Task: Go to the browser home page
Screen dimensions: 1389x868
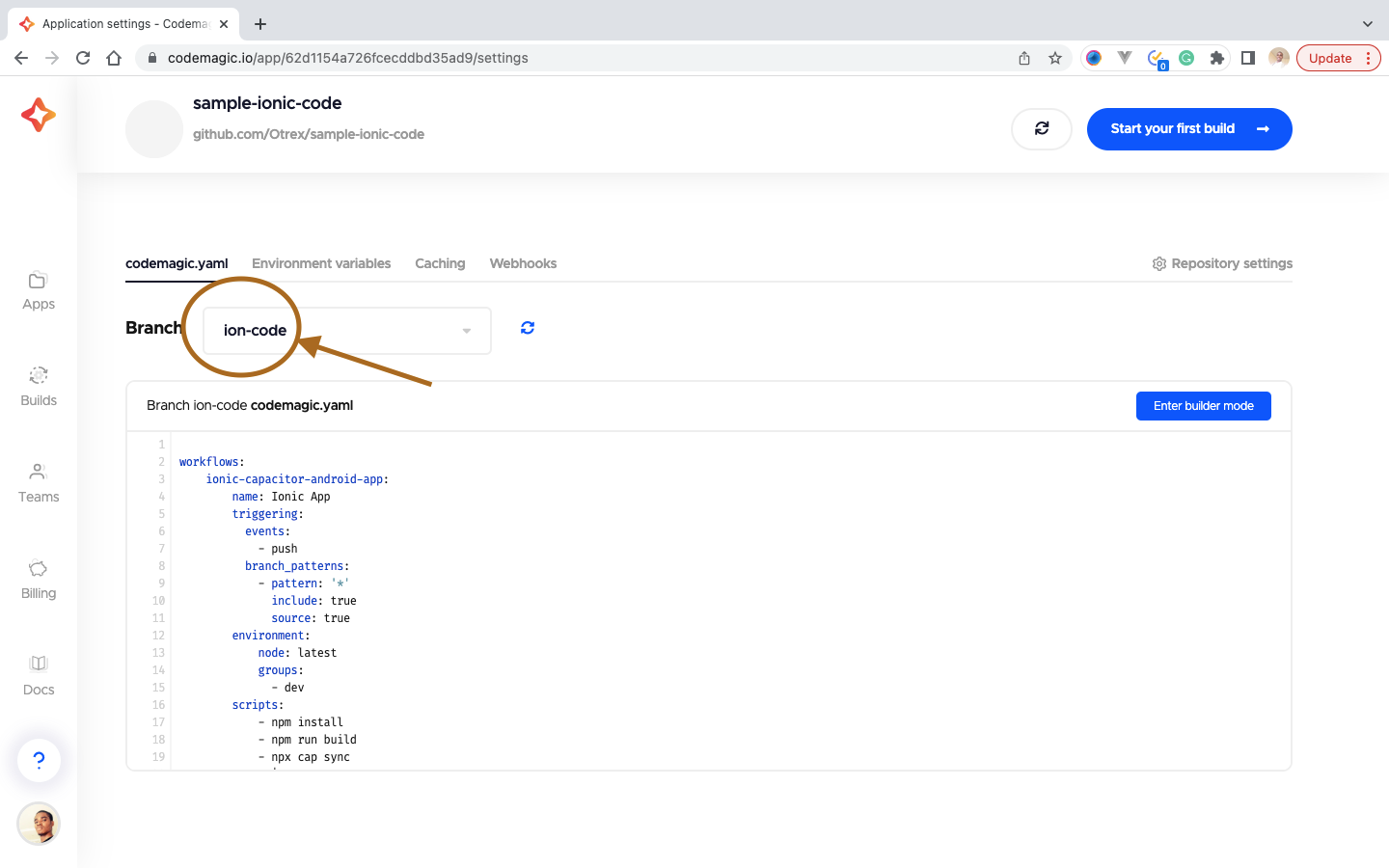Action: click(114, 58)
